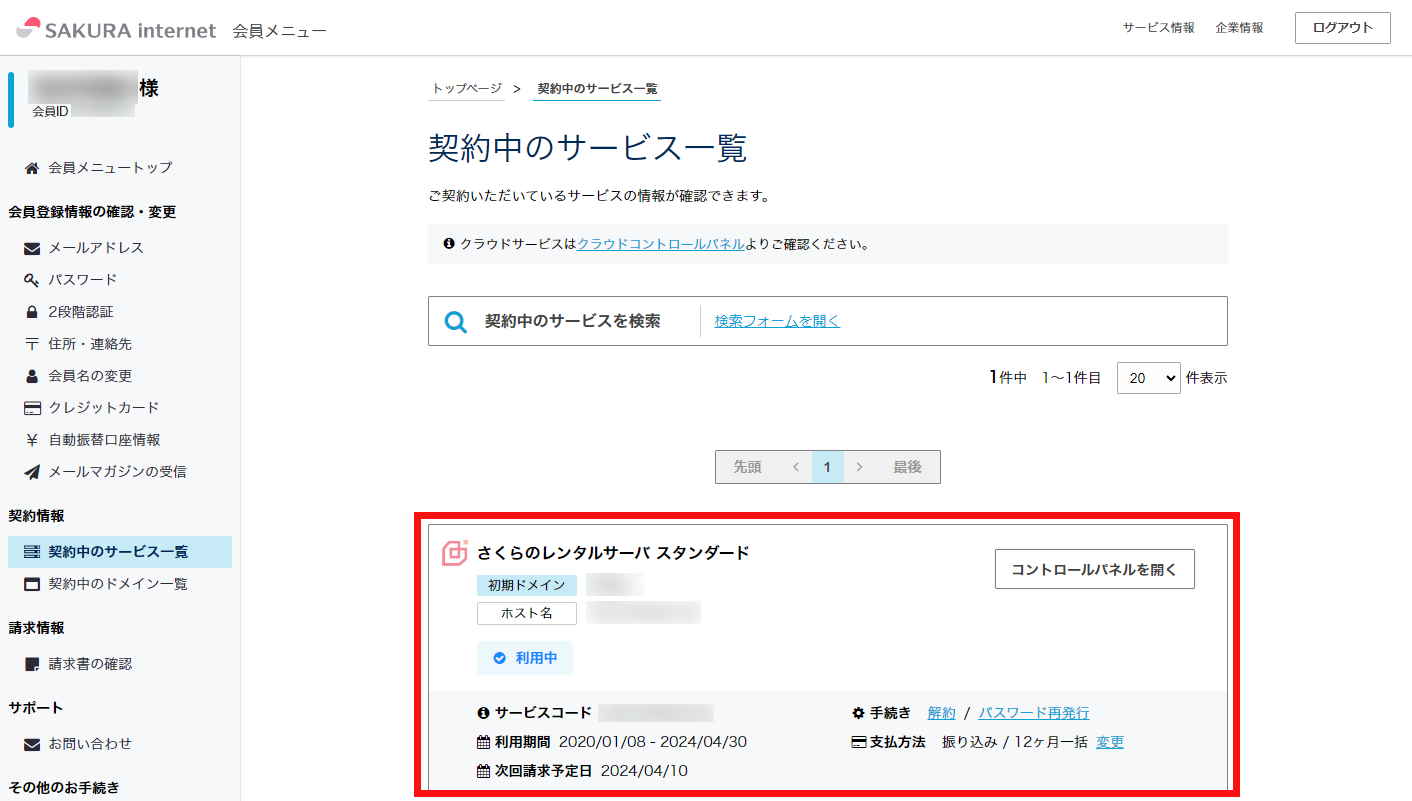The width and height of the screenshot is (1412, 801).
Task: Open クレジットカード in the sidebar
Action: pos(104,408)
